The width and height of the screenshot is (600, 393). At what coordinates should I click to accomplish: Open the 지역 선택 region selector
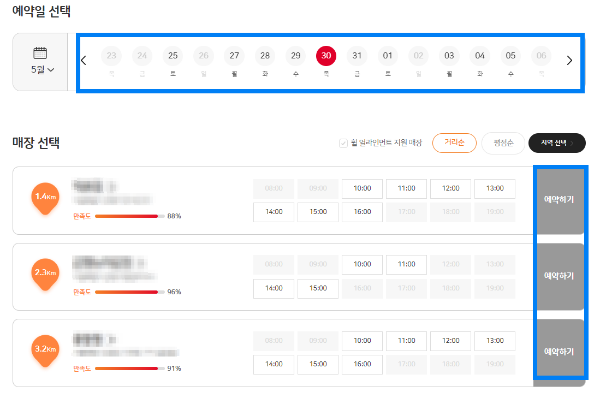point(557,143)
